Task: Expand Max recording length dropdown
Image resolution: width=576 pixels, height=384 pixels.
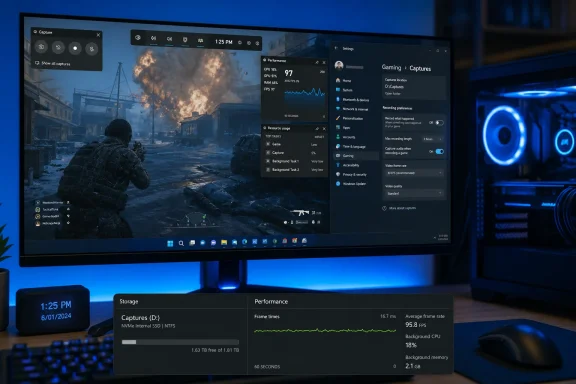Action: [432, 139]
